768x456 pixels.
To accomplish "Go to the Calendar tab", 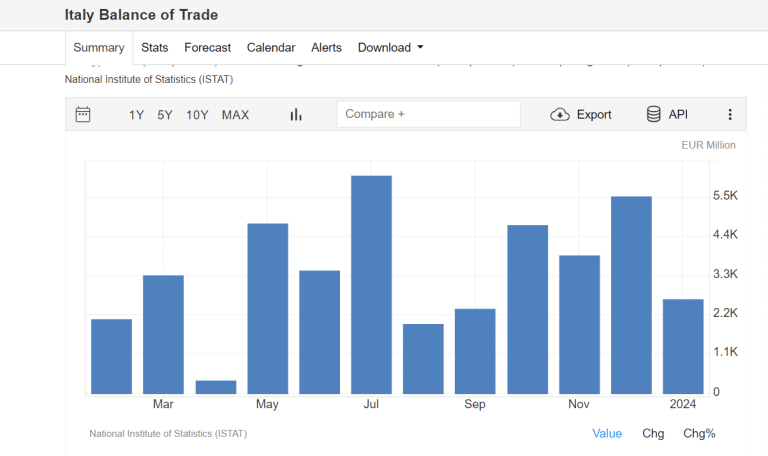I will [x=271, y=48].
